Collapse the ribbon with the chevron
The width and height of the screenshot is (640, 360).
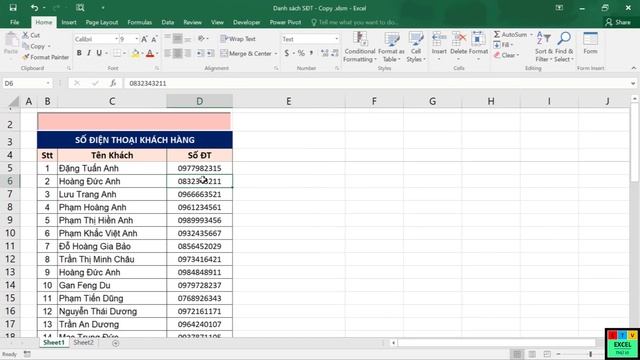pos(633,68)
